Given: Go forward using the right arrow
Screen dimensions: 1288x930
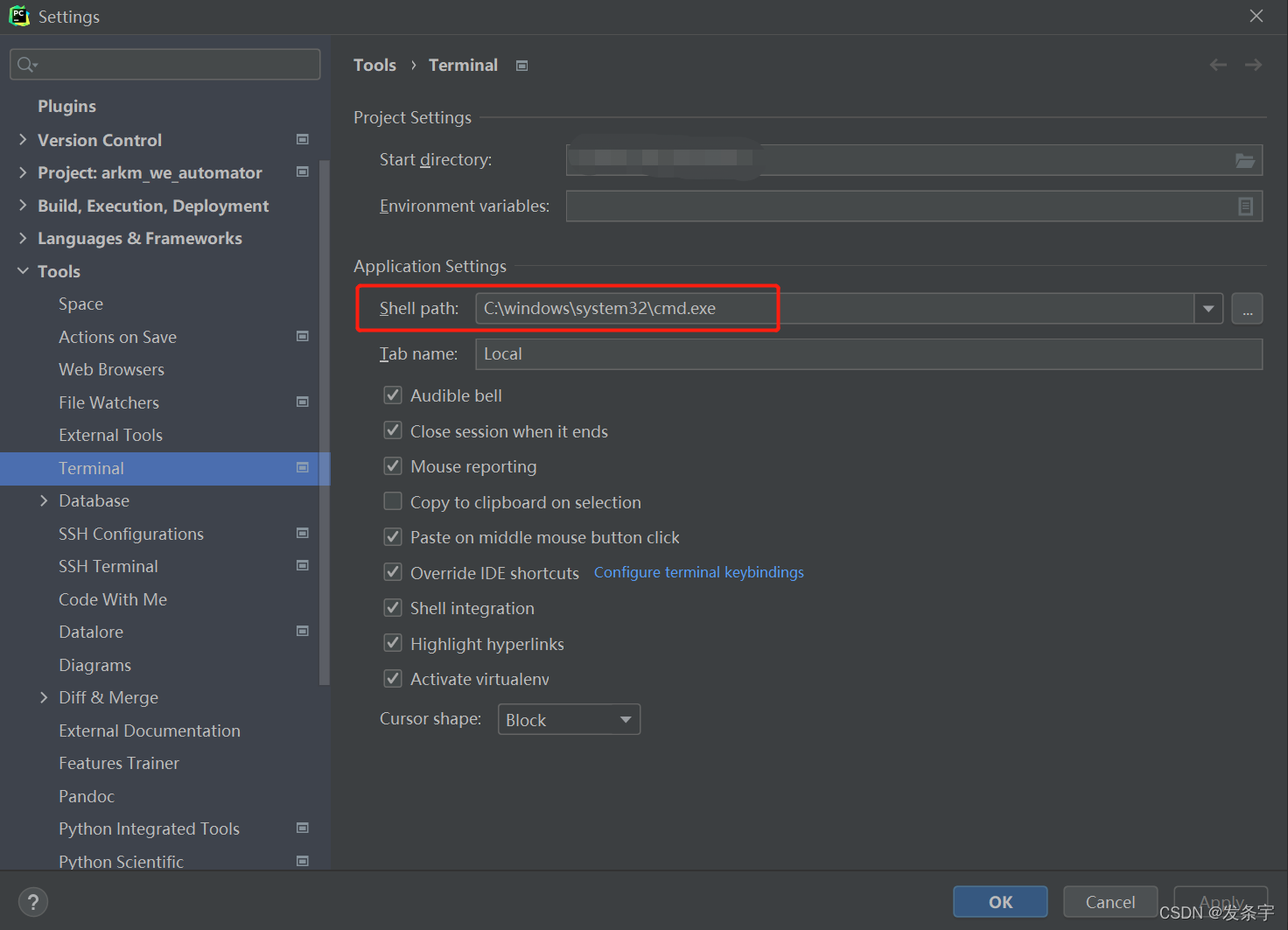Looking at the screenshot, I should click(1253, 65).
